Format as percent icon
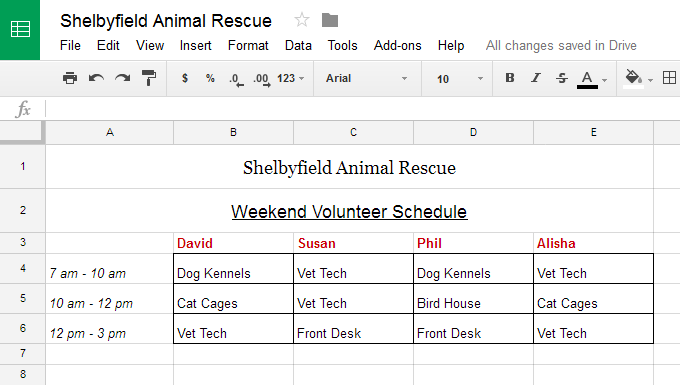The height and width of the screenshot is (385, 680). (x=210, y=78)
